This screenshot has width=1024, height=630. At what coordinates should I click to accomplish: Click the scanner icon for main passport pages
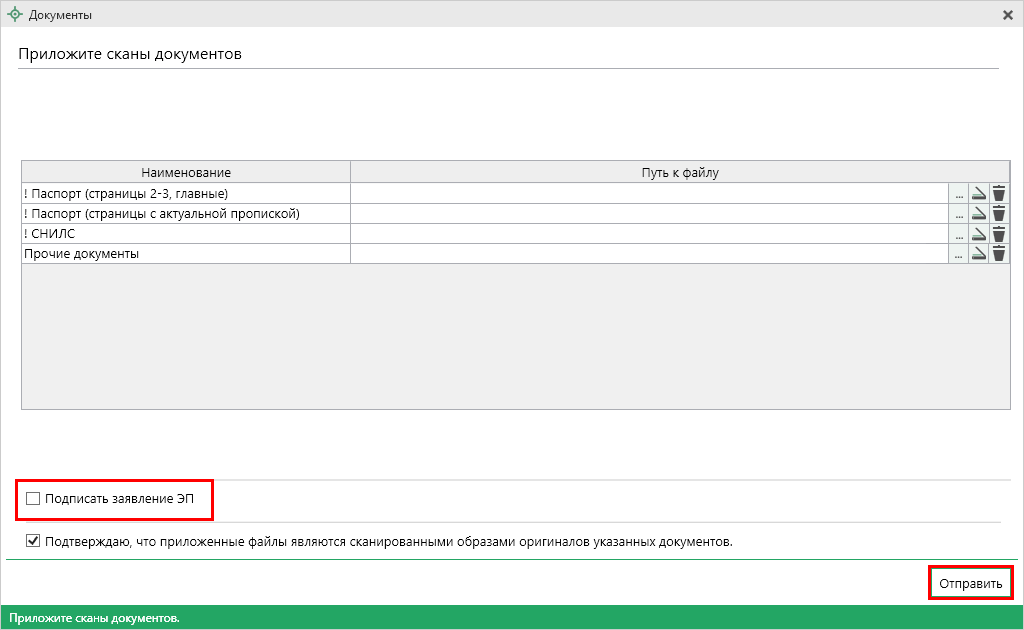pyautogui.click(x=979, y=194)
